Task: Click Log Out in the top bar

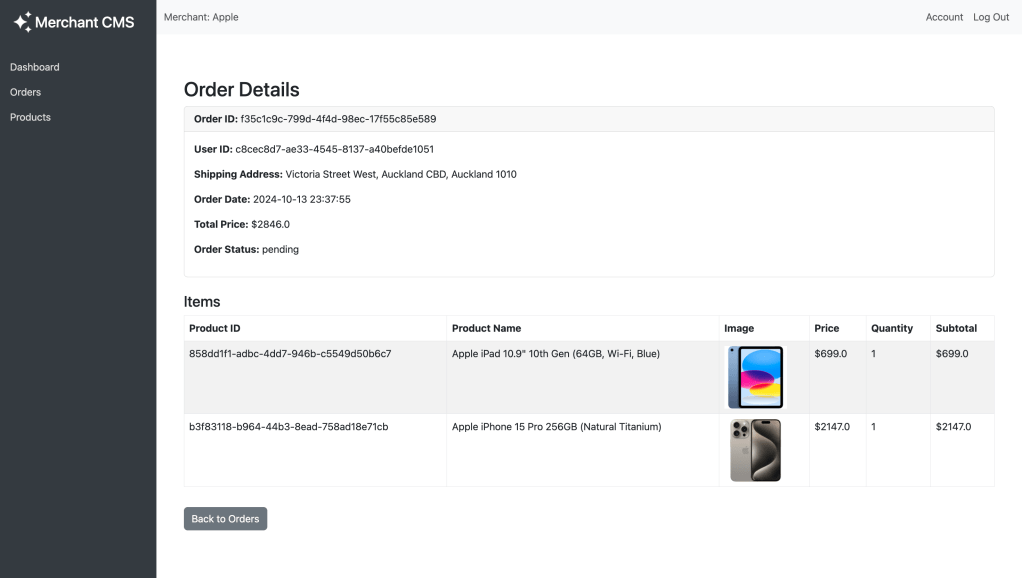Action: 991,17
